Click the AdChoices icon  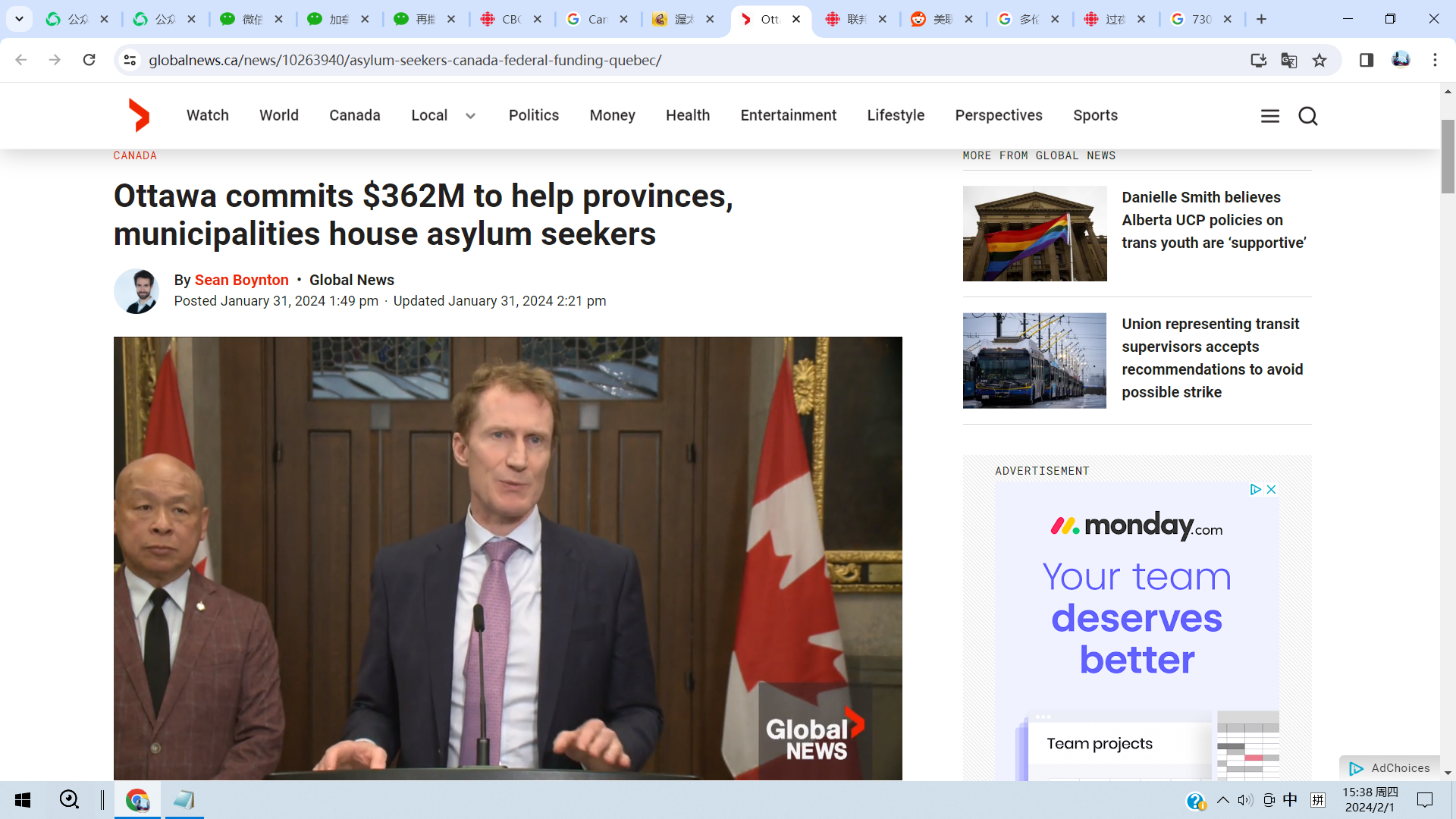[x=1356, y=768]
